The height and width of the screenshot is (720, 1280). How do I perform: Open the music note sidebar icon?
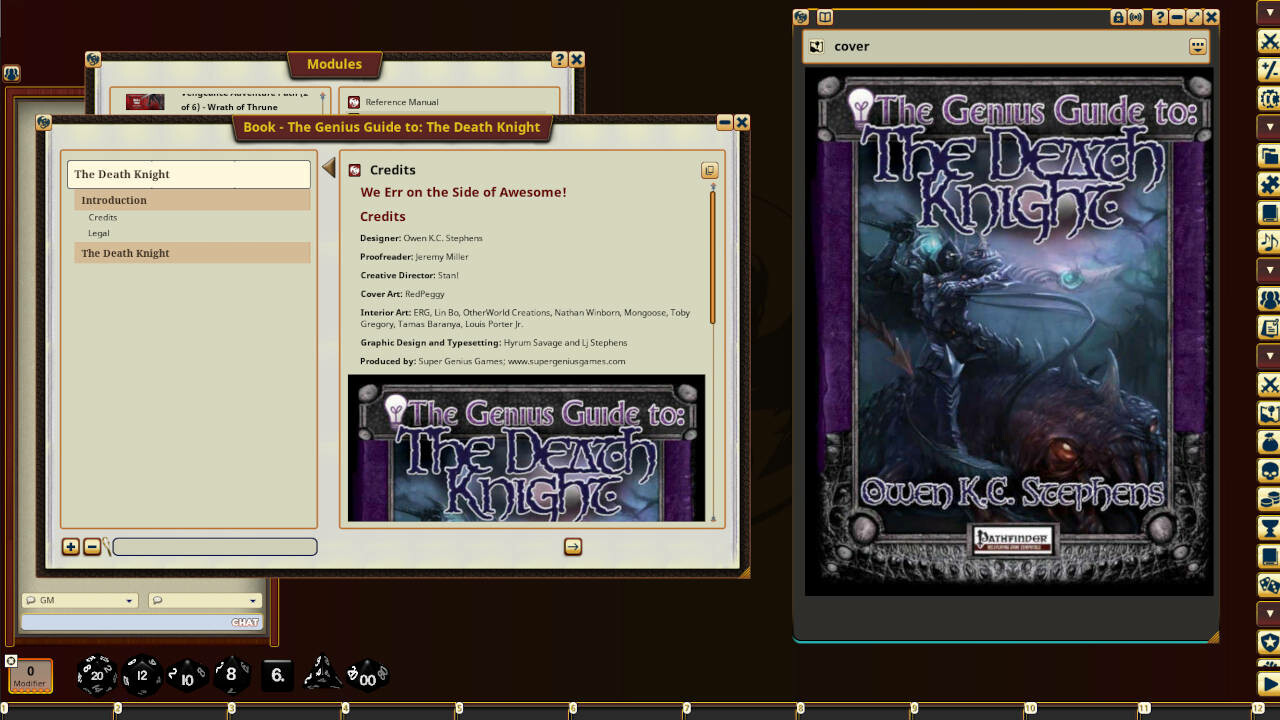point(1267,241)
